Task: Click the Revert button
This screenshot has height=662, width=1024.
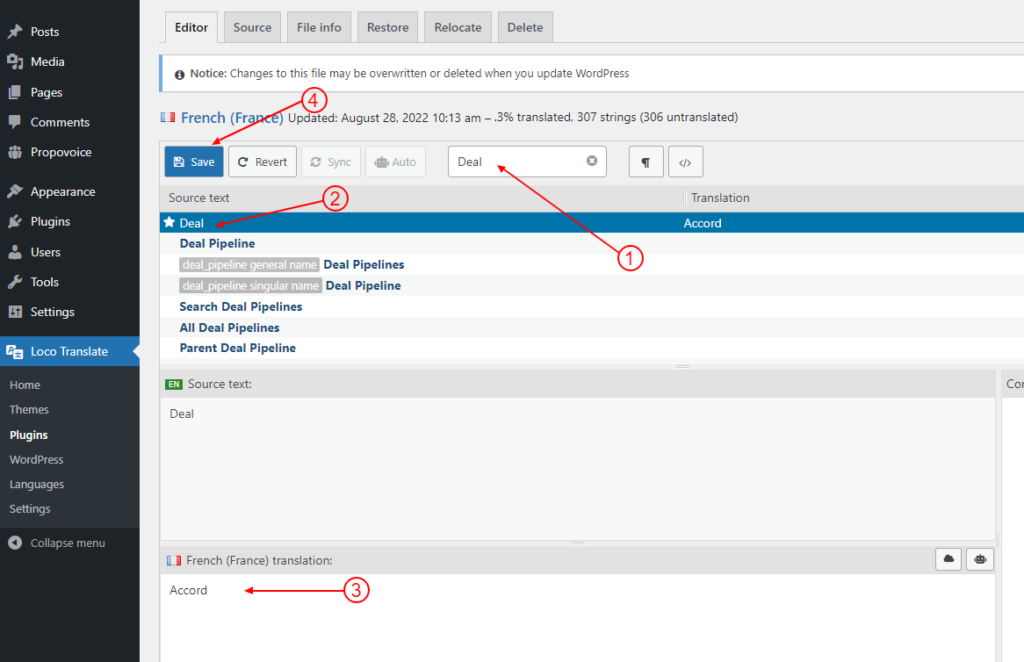Action: coord(263,162)
